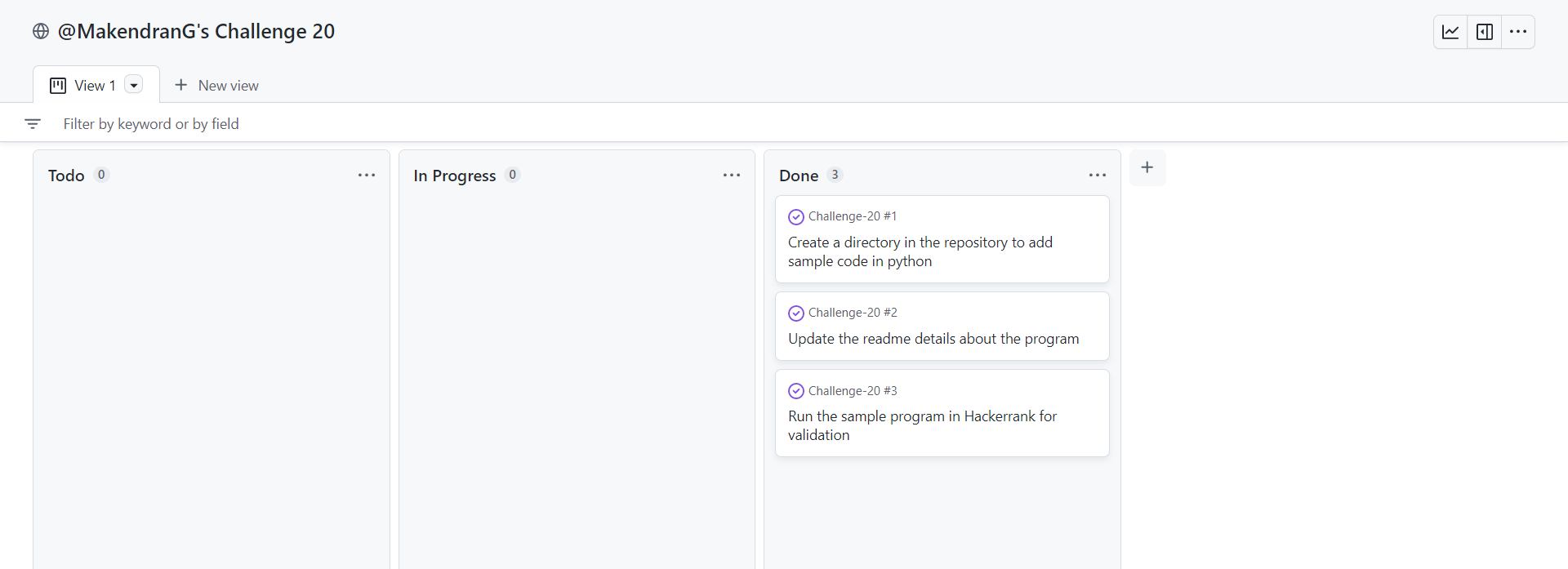Click the Challenge-20 #2 label
This screenshot has height=569, width=1568.
(853, 313)
